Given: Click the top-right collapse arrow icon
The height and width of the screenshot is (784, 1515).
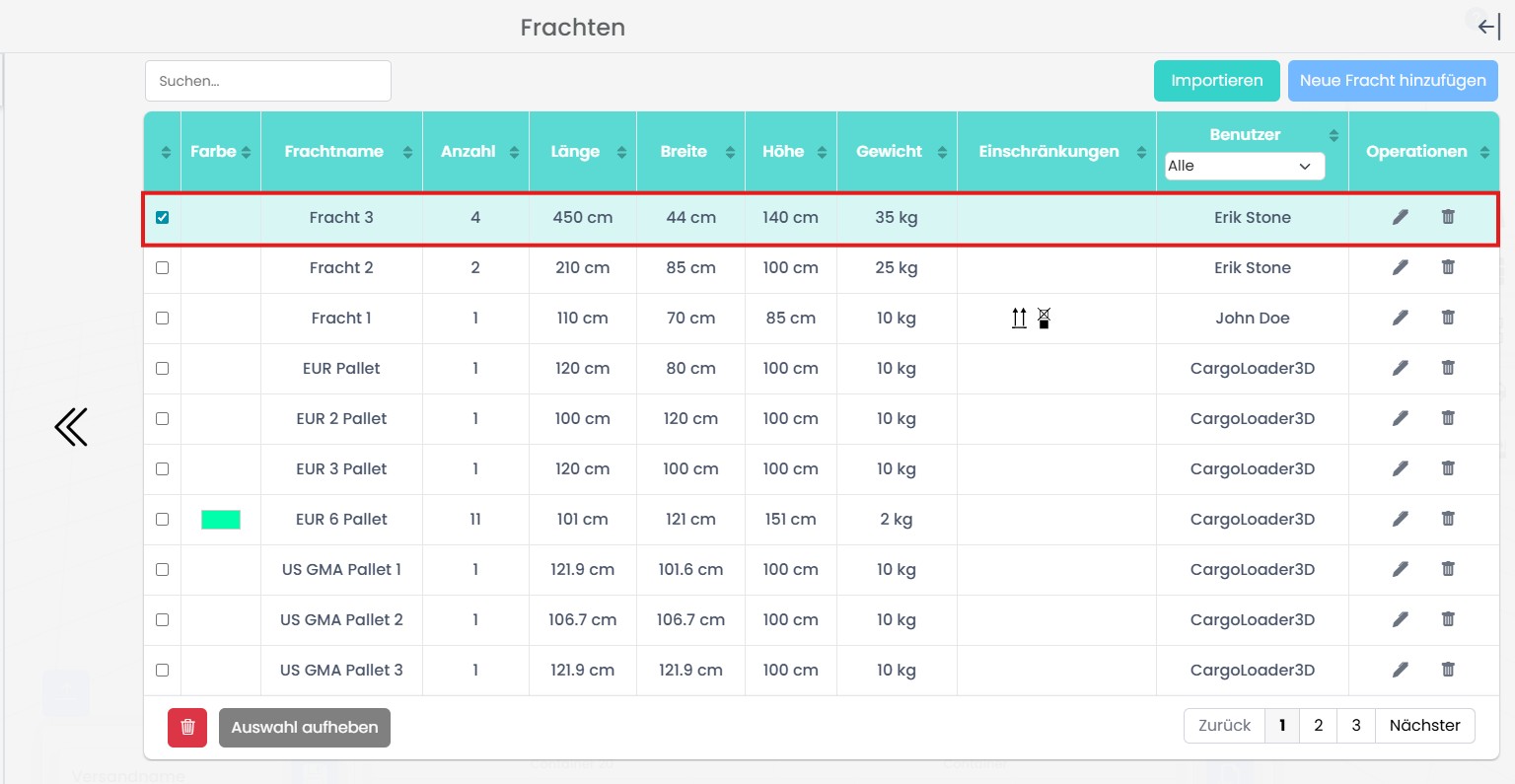Looking at the screenshot, I should tap(1488, 28).
